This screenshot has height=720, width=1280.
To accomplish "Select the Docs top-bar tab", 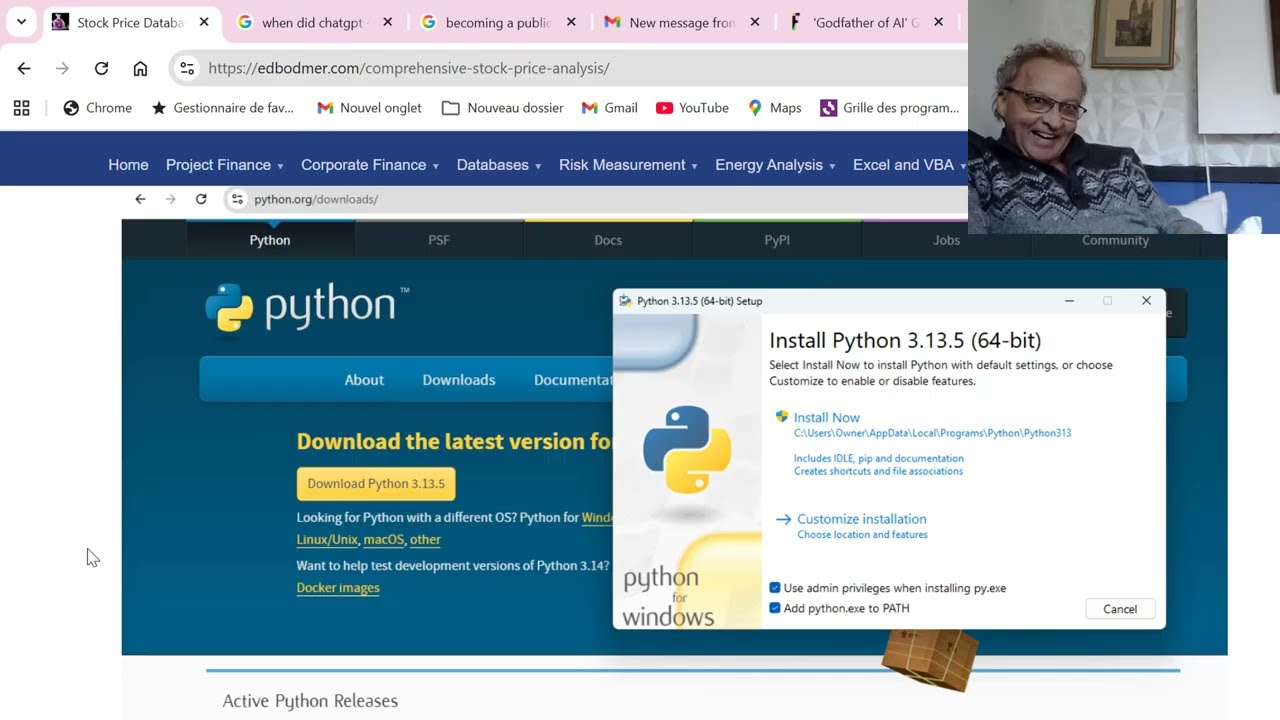I will (608, 240).
